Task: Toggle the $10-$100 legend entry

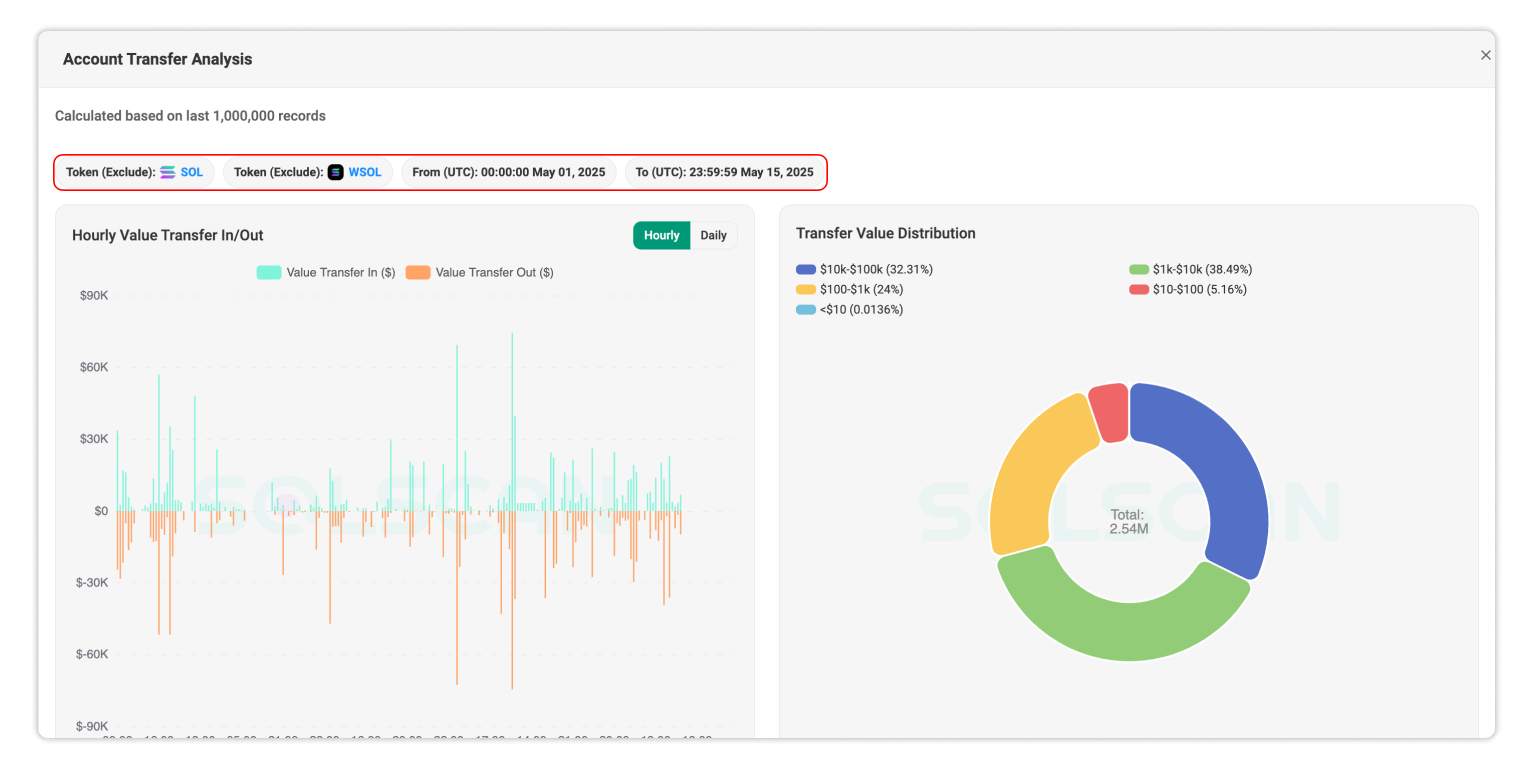Action: (x=1187, y=289)
